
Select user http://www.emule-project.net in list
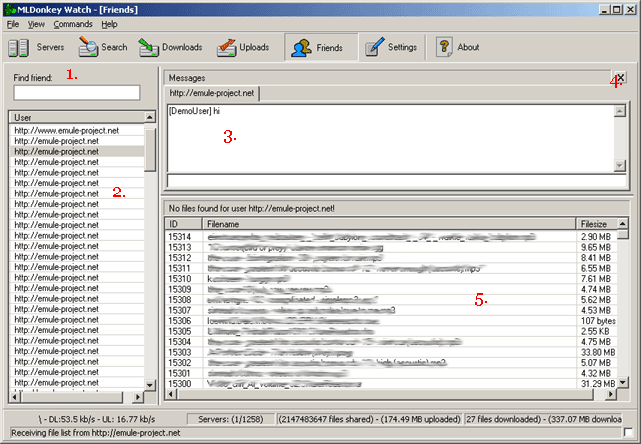[x=66, y=130]
